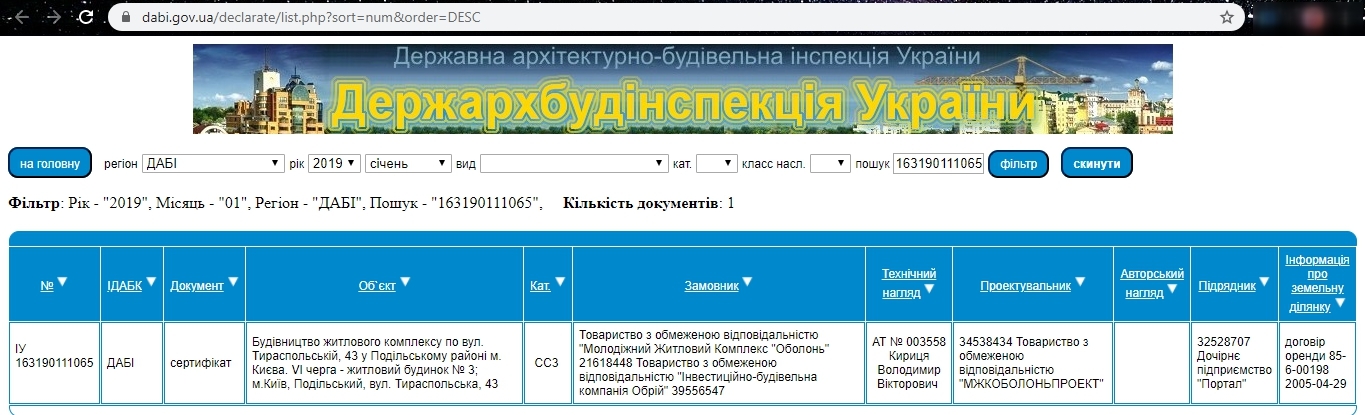Viewport: 1365px width, 415px height.
Task: Sort by Технічний нагляд column header
Action: [909, 282]
